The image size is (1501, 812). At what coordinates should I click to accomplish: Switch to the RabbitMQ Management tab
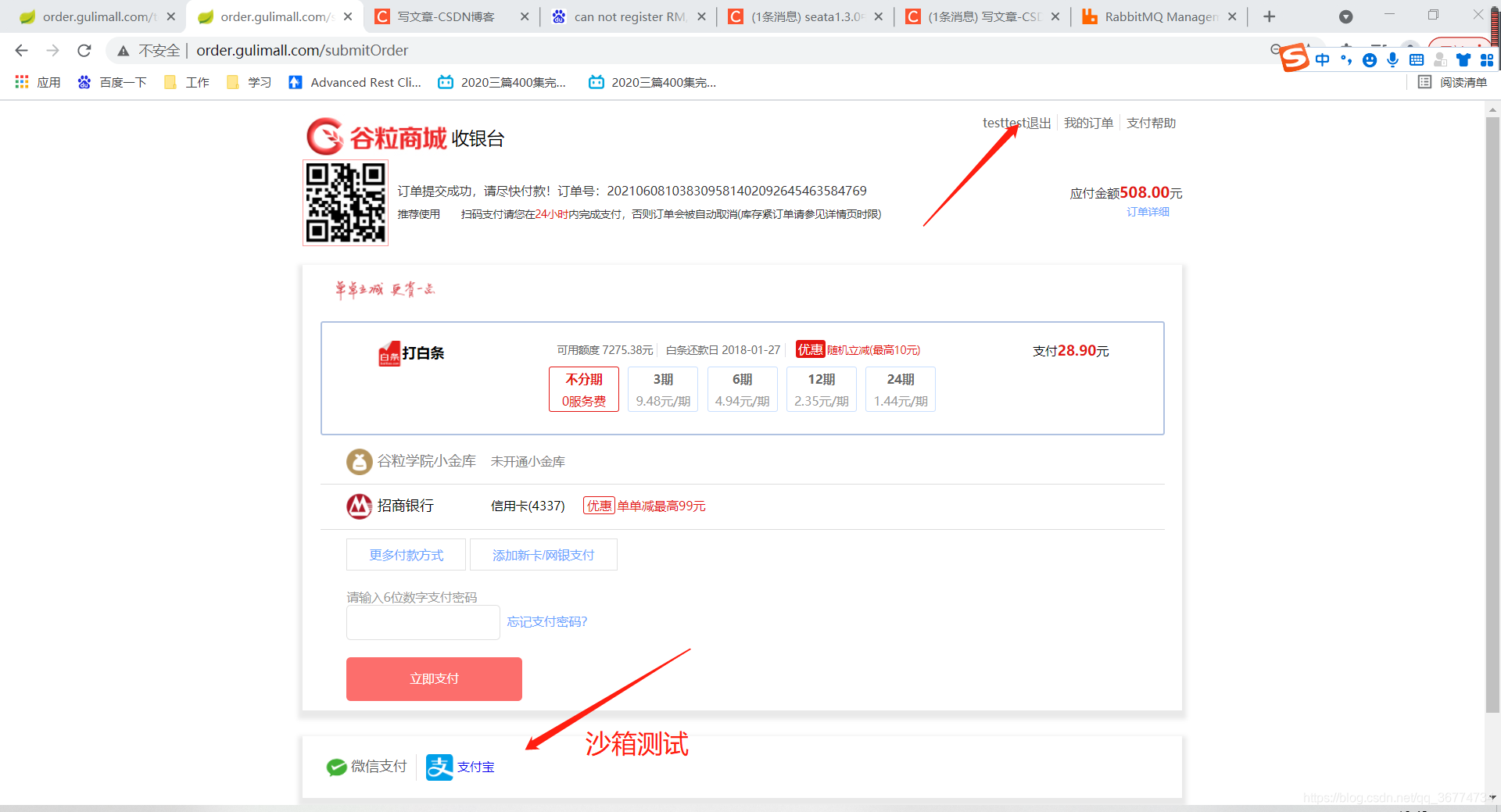[1161, 16]
